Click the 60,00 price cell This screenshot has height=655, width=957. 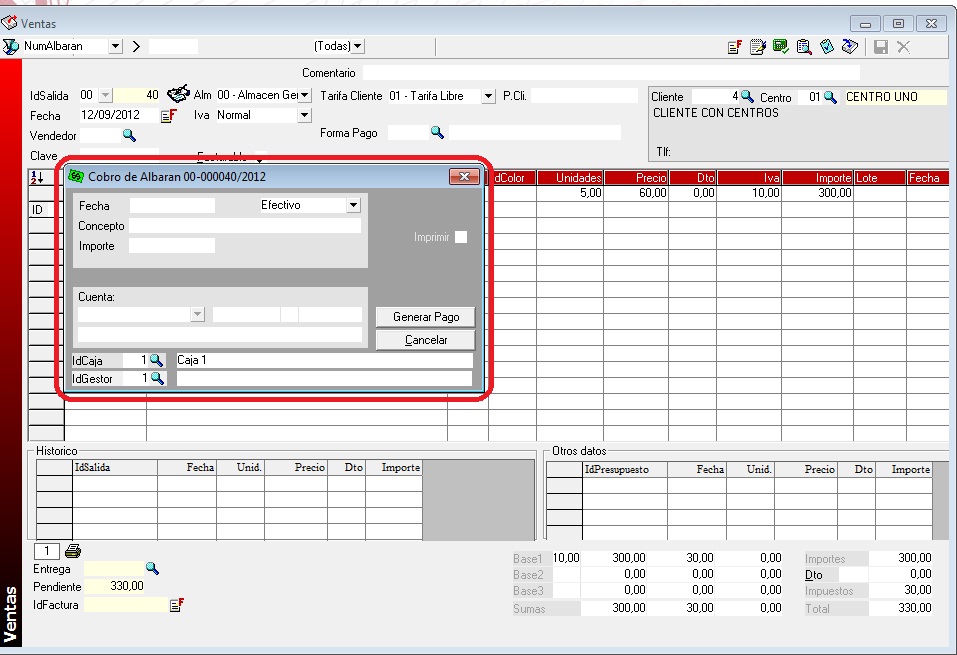point(636,193)
